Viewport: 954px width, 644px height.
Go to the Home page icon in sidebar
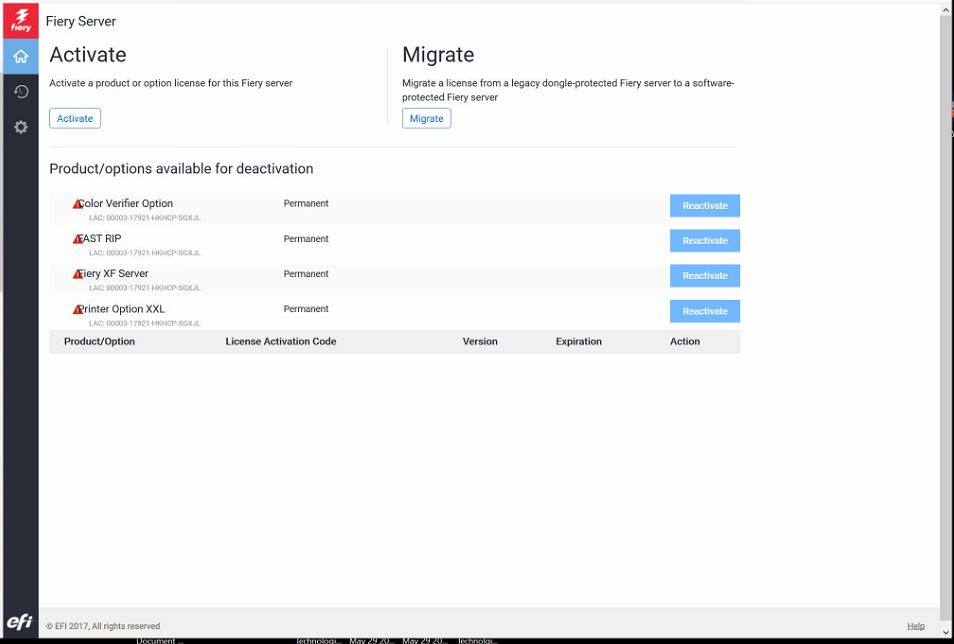pos(20,56)
